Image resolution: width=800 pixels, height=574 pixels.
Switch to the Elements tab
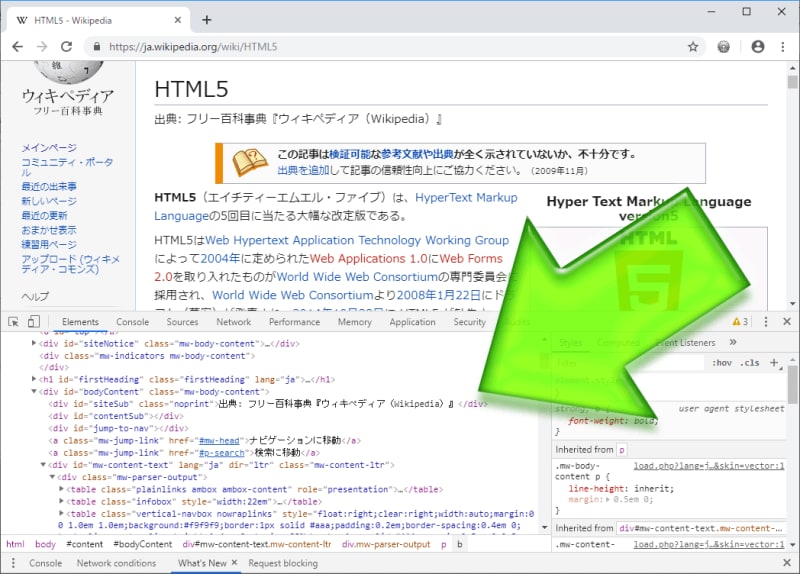[80, 322]
